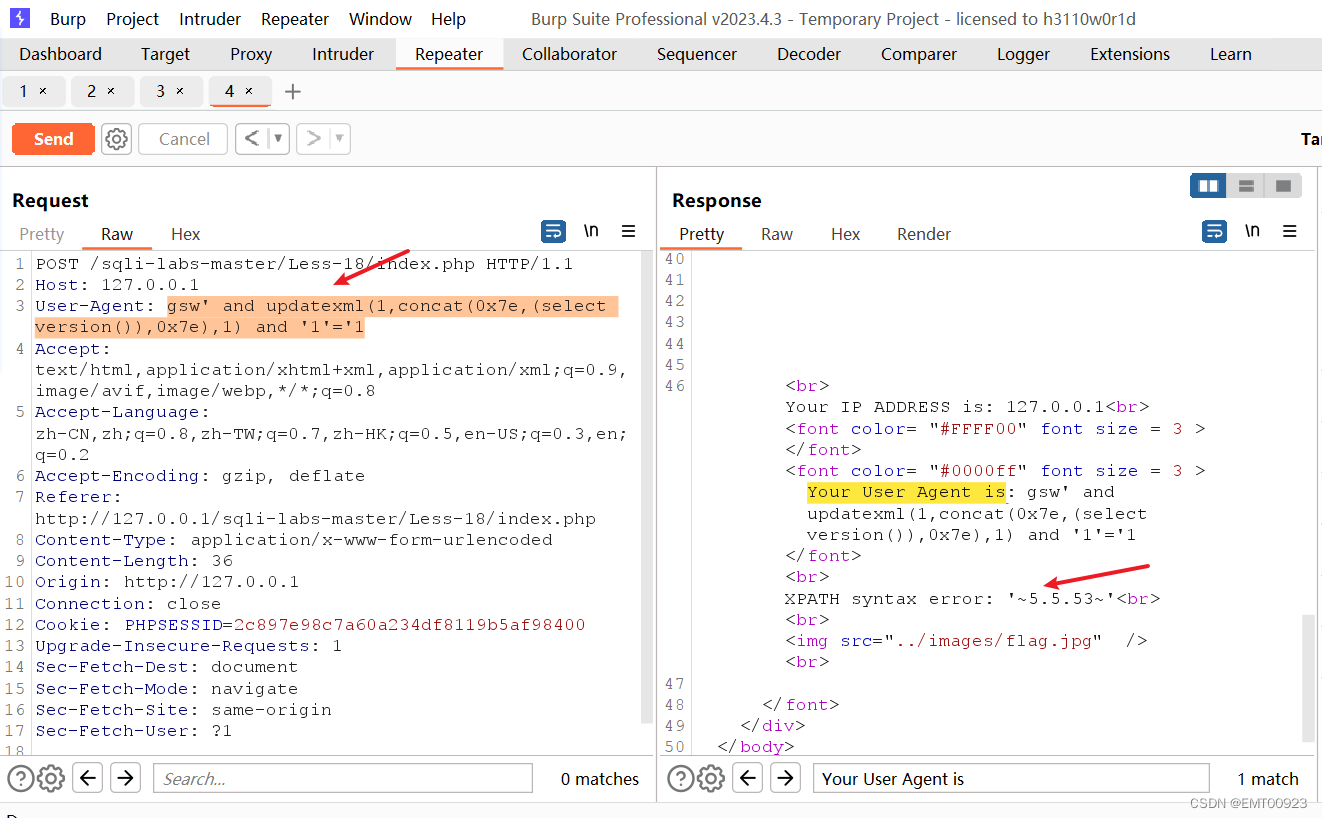Select top-bottom layout view
This screenshot has width=1322, height=818.
coord(1246,186)
